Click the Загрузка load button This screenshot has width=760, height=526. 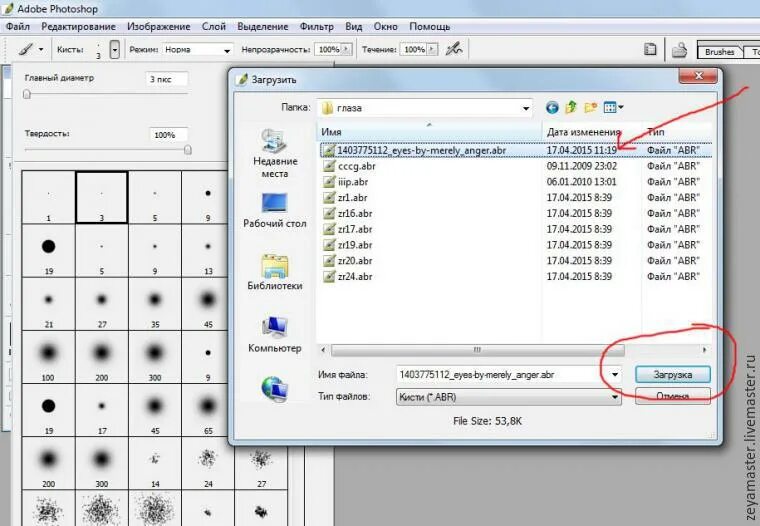[673, 375]
